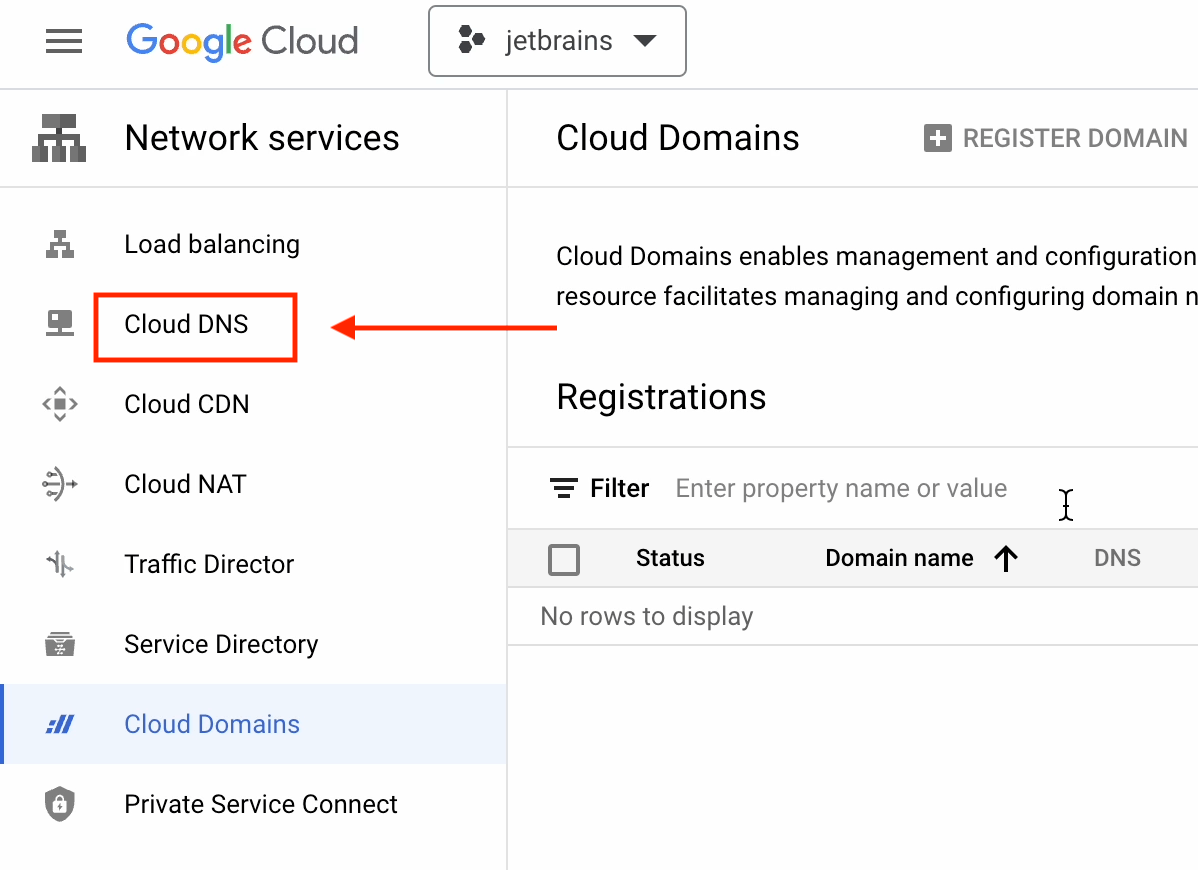Click the Cloud CDN sidebar icon
The width and height of the screenshot is (1198, 870).
pos(60,404)
